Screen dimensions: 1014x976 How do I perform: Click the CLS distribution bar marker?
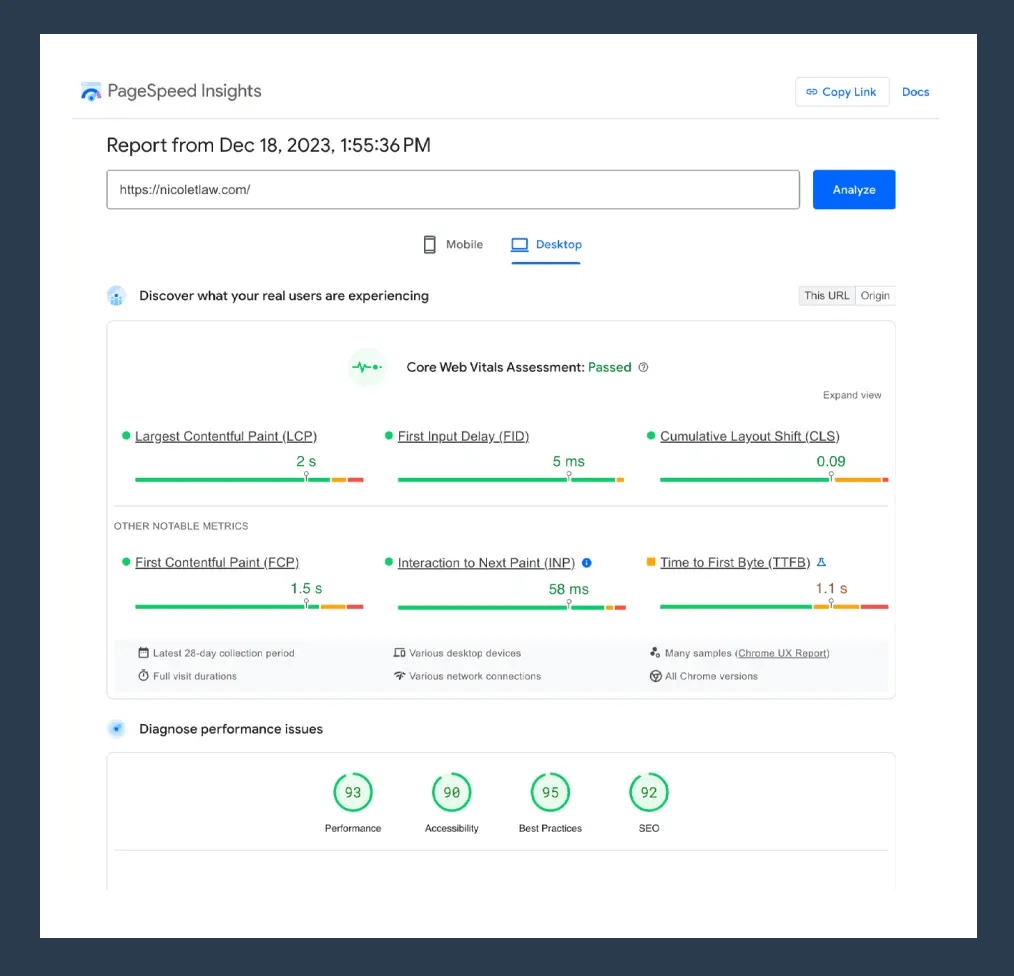point(831,476)
